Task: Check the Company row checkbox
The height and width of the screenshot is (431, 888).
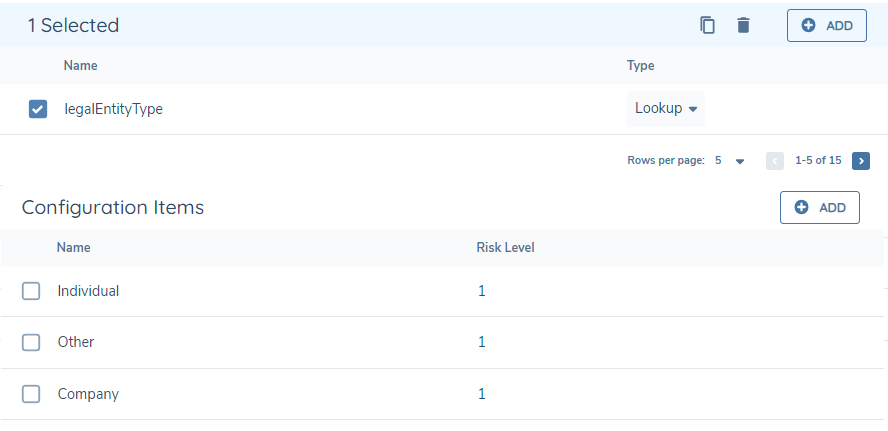Action: pos(31,394)
